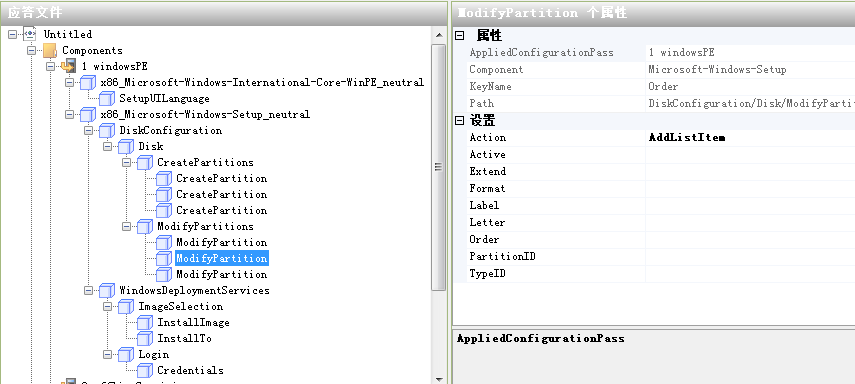Click the PartitionID property value field
Viewport: 855px width, 384px height.
[x=750, y=256]
